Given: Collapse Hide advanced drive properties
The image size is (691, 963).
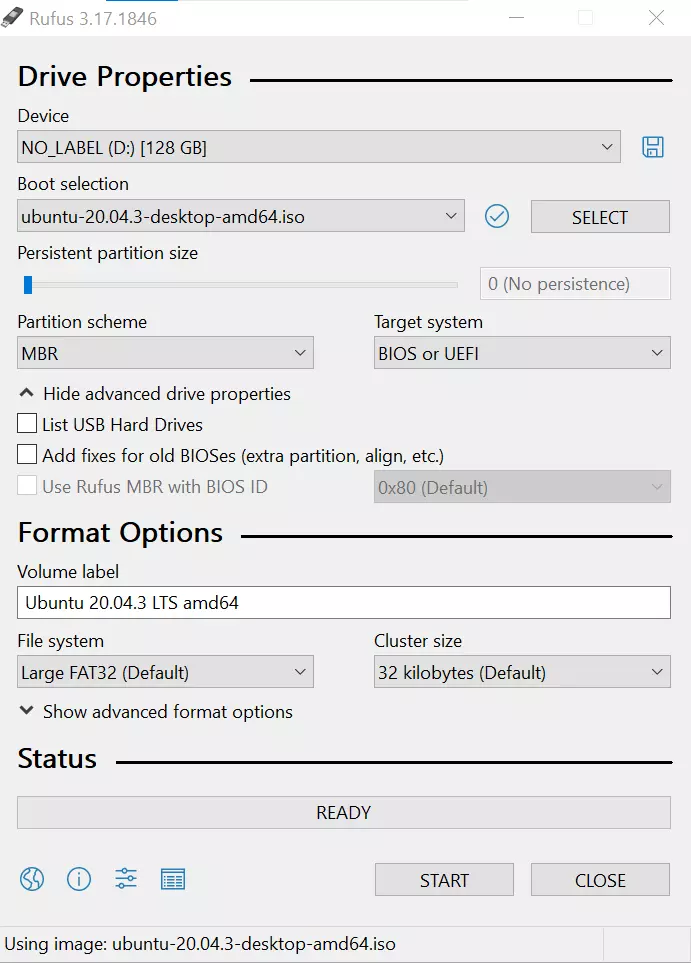Looking at the screenshot, I should (155, 393).
